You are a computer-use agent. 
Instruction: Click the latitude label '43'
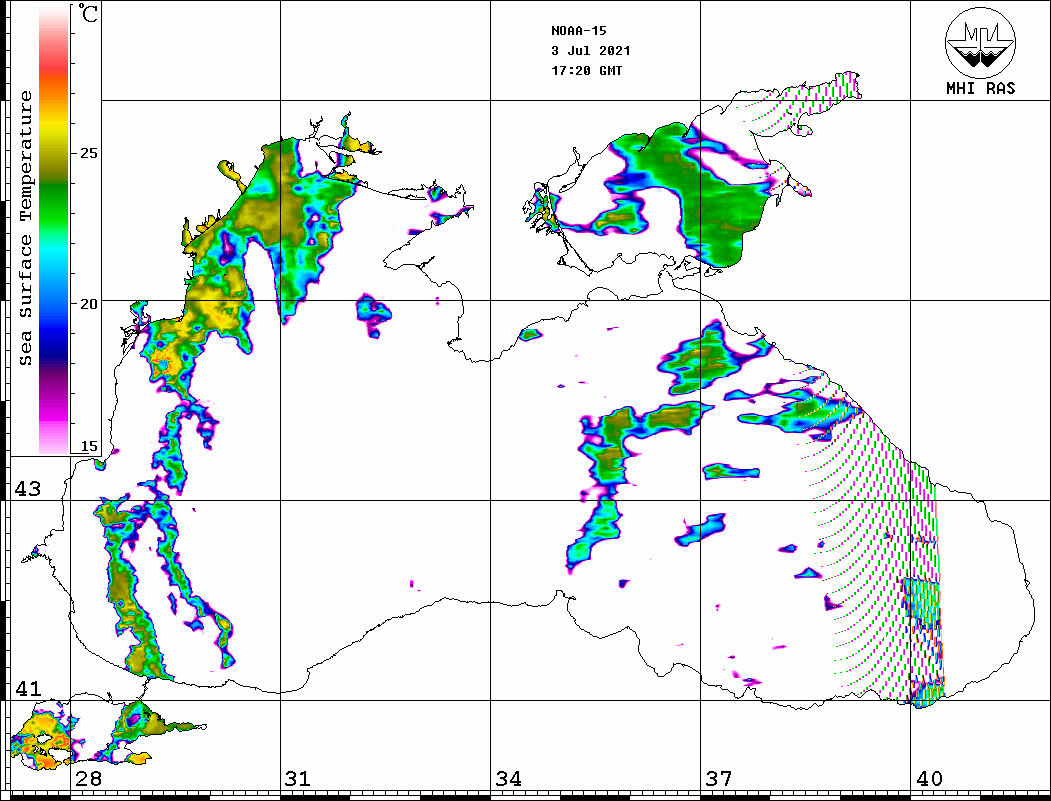click(x=28, y=489)
